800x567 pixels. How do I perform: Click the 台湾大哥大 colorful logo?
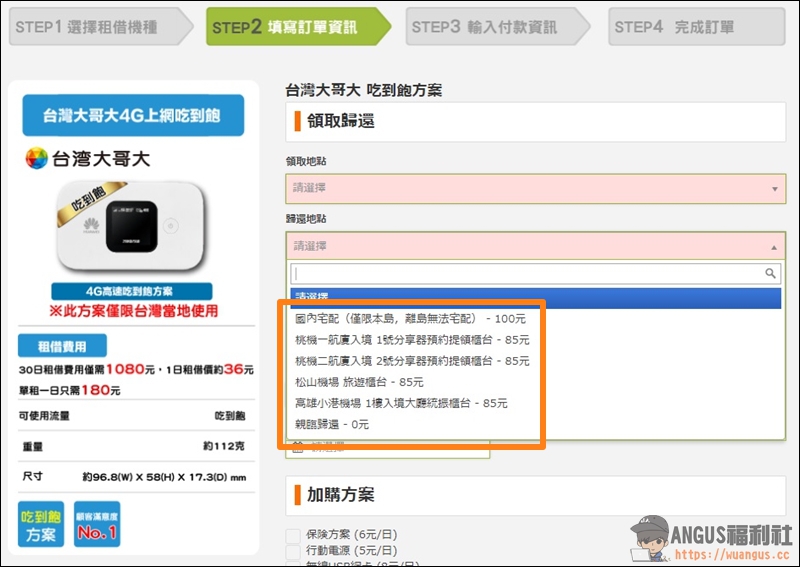37,158
